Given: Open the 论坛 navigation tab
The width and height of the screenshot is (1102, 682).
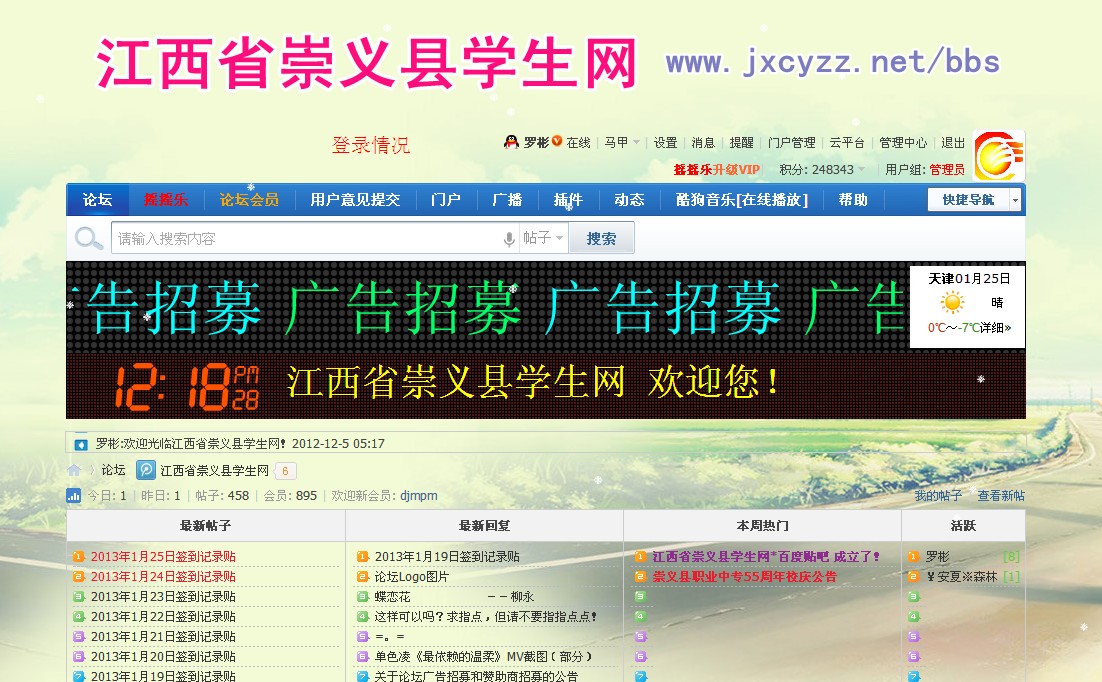Looking at the screenshot, I should click(98, 200).
